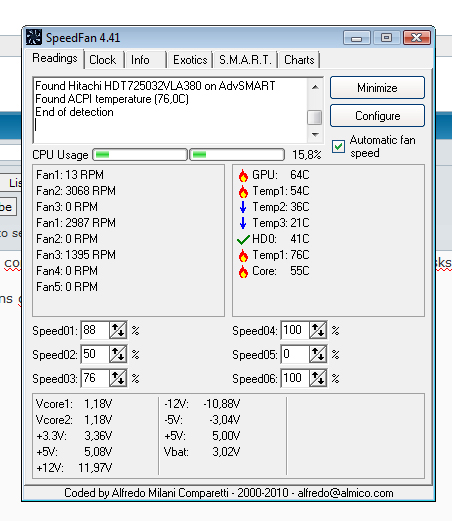
Task: Click the Vbat 3,02V voltage reading
Action: click(x=202, y=452)
